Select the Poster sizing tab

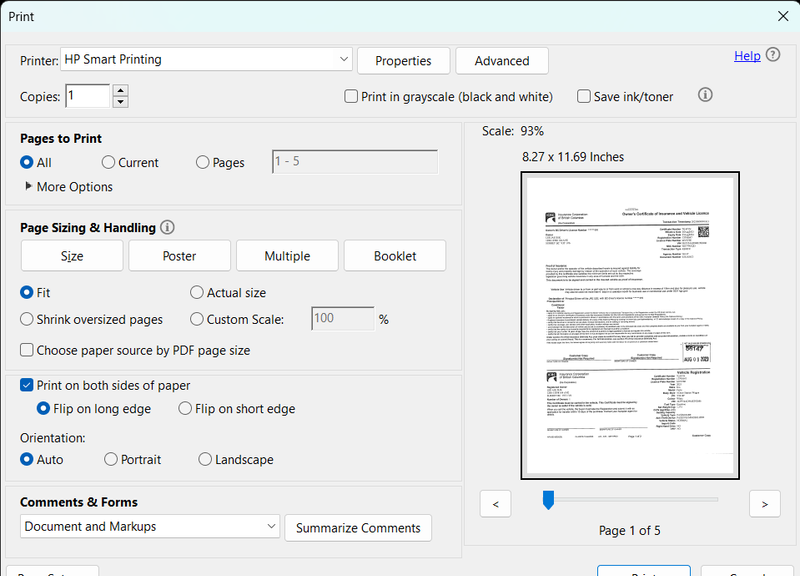pyautogui.click(x=180, y=256)
